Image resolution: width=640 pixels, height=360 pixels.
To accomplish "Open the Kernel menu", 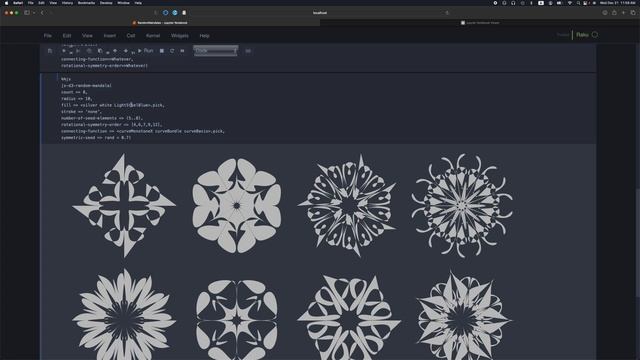I will (153, 36).
